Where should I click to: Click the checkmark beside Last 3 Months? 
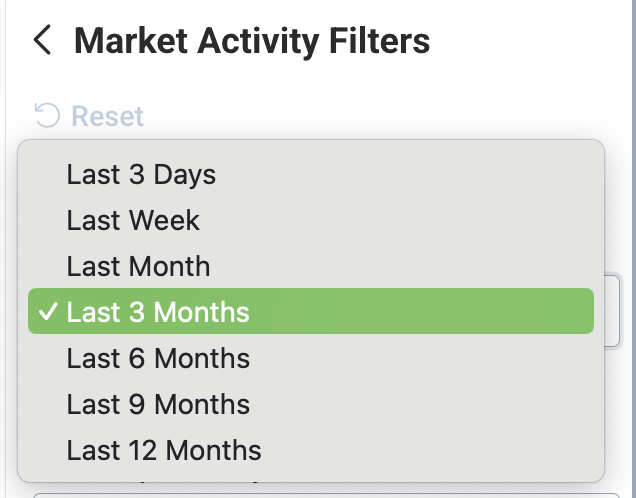[48, 312]
